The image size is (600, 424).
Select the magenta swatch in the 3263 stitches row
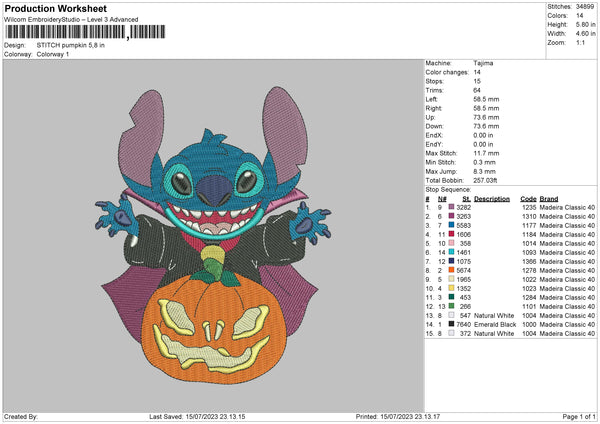click(x=452, y=216)
